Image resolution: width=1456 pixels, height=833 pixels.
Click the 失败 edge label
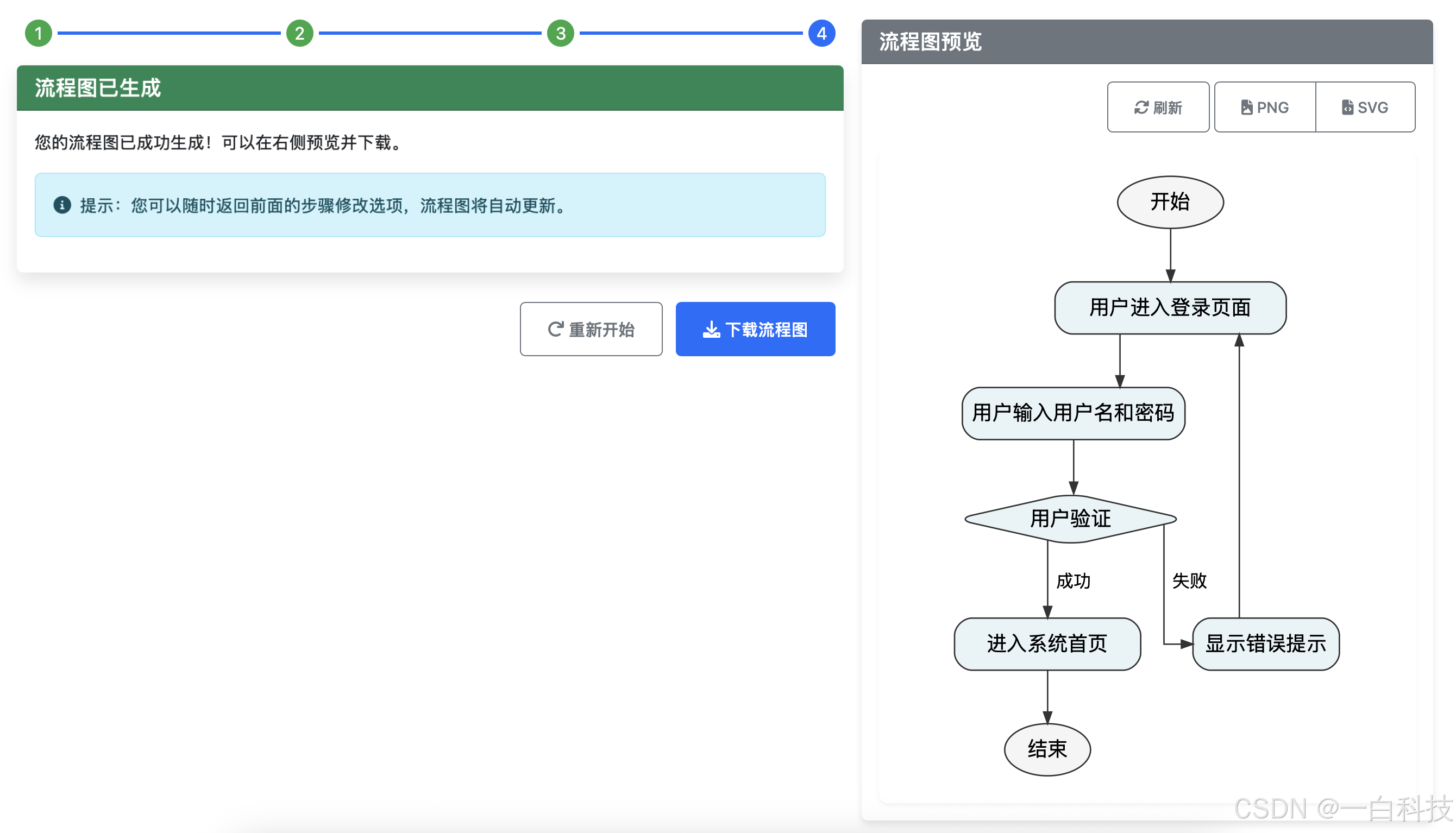(1189, 581)
